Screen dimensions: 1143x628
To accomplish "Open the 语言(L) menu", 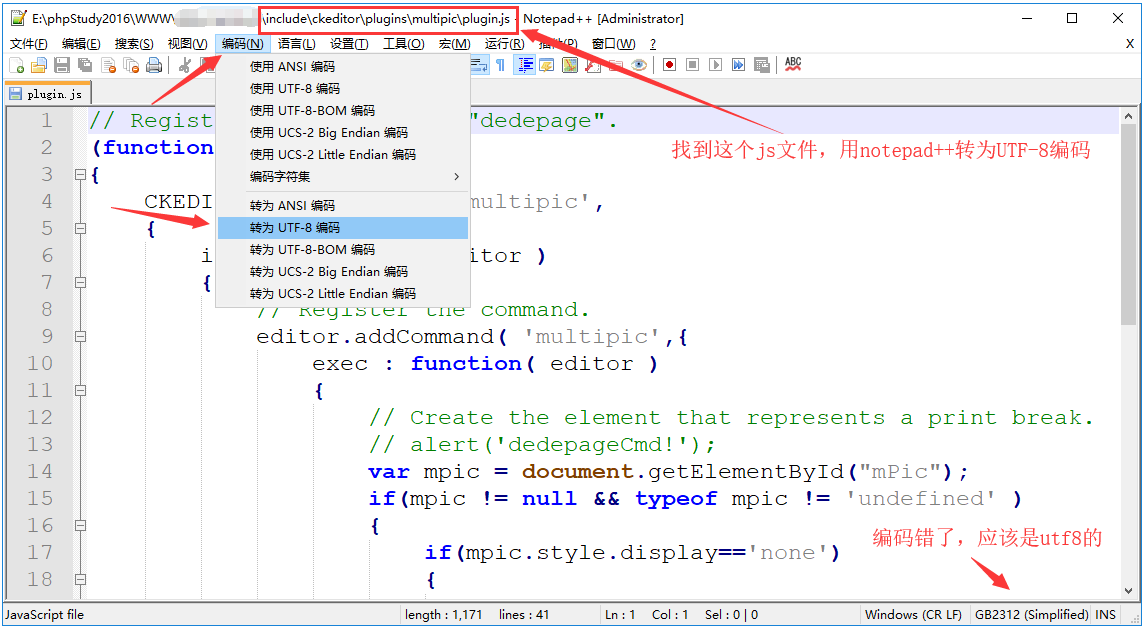I will 296,44.
